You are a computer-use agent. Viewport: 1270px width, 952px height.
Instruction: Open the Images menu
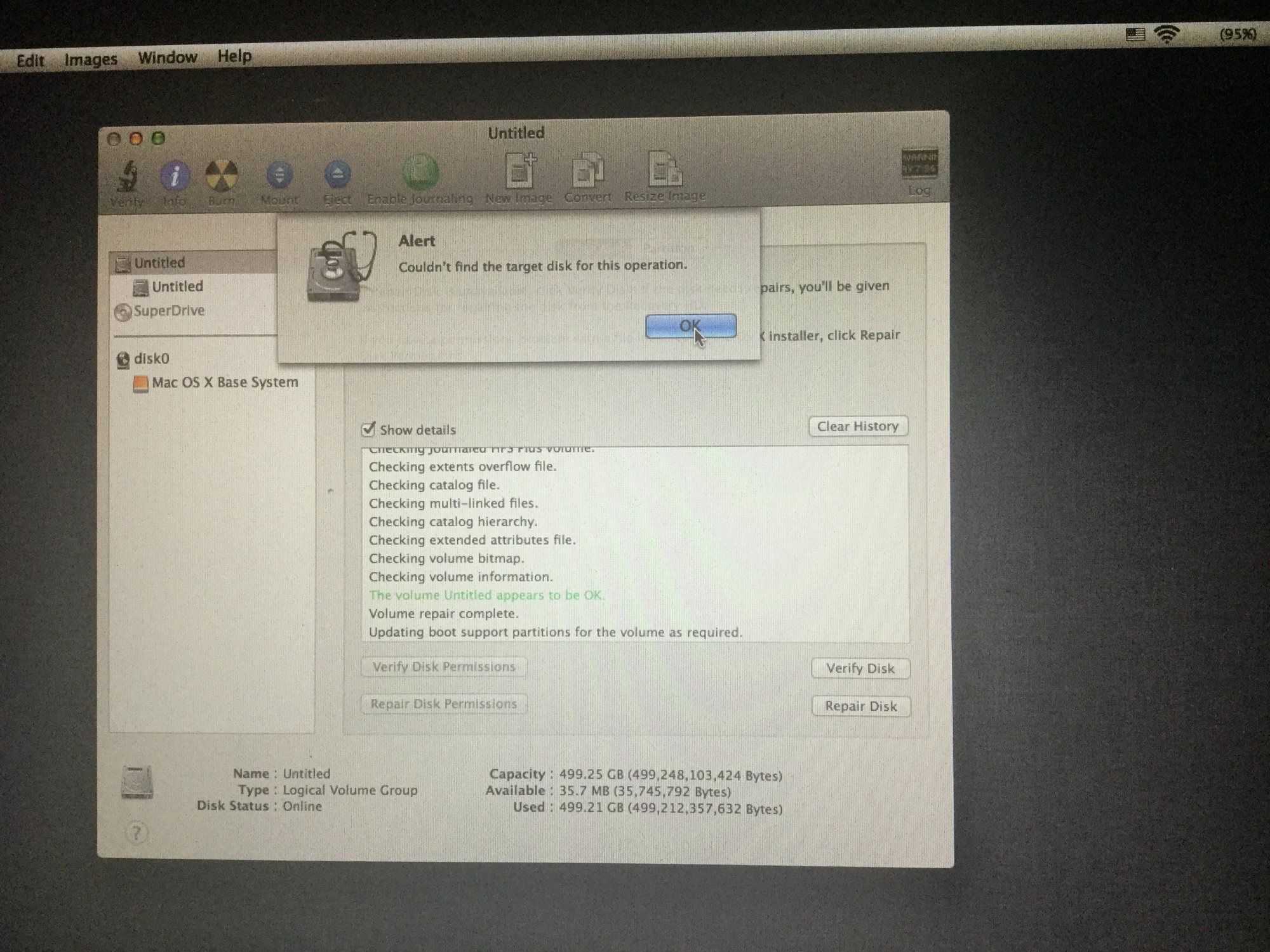click(91, 60)
